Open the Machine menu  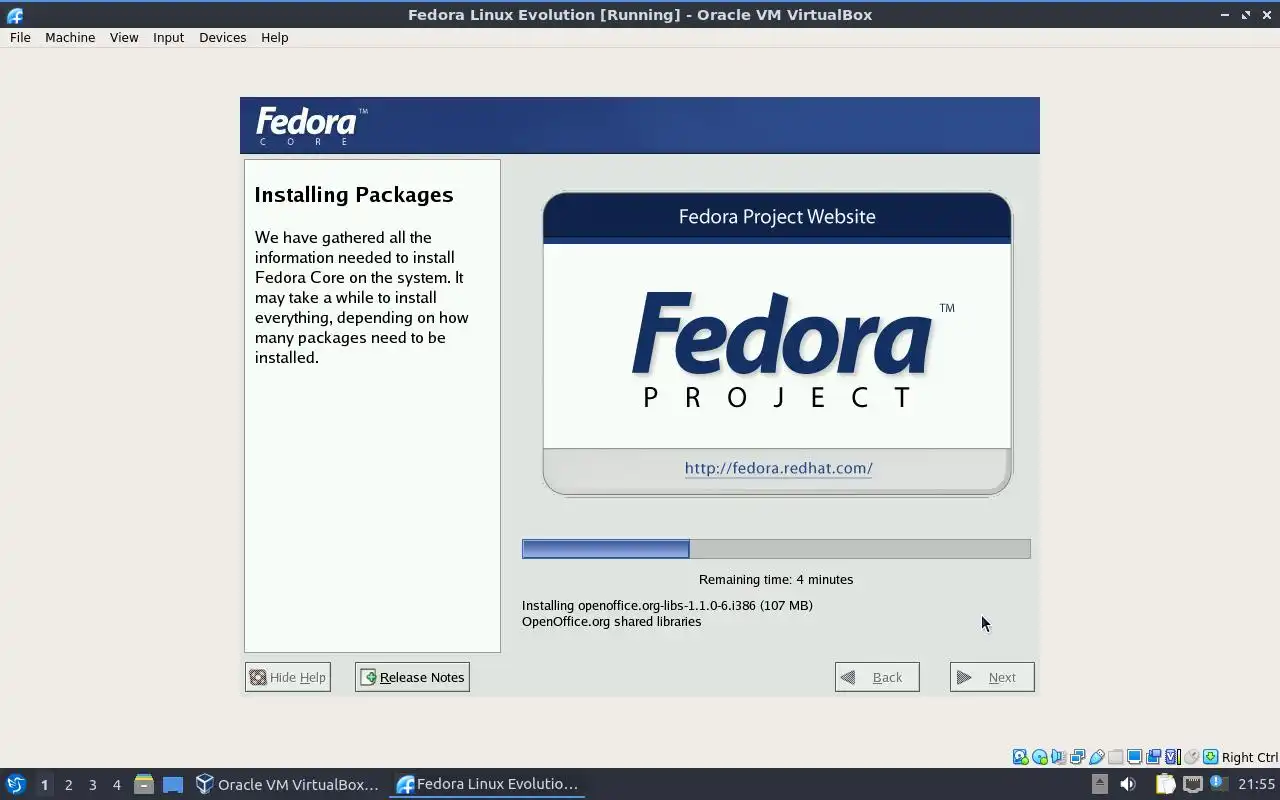70,37
